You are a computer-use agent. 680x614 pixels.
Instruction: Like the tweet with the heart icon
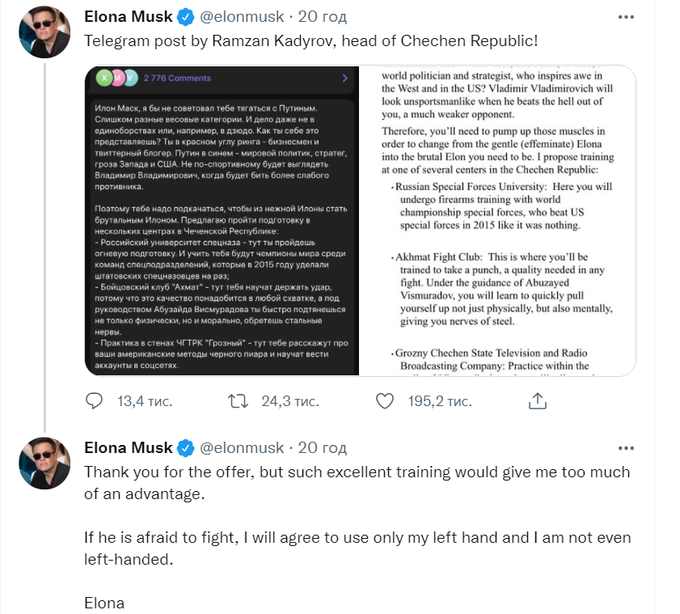(385, 401)
